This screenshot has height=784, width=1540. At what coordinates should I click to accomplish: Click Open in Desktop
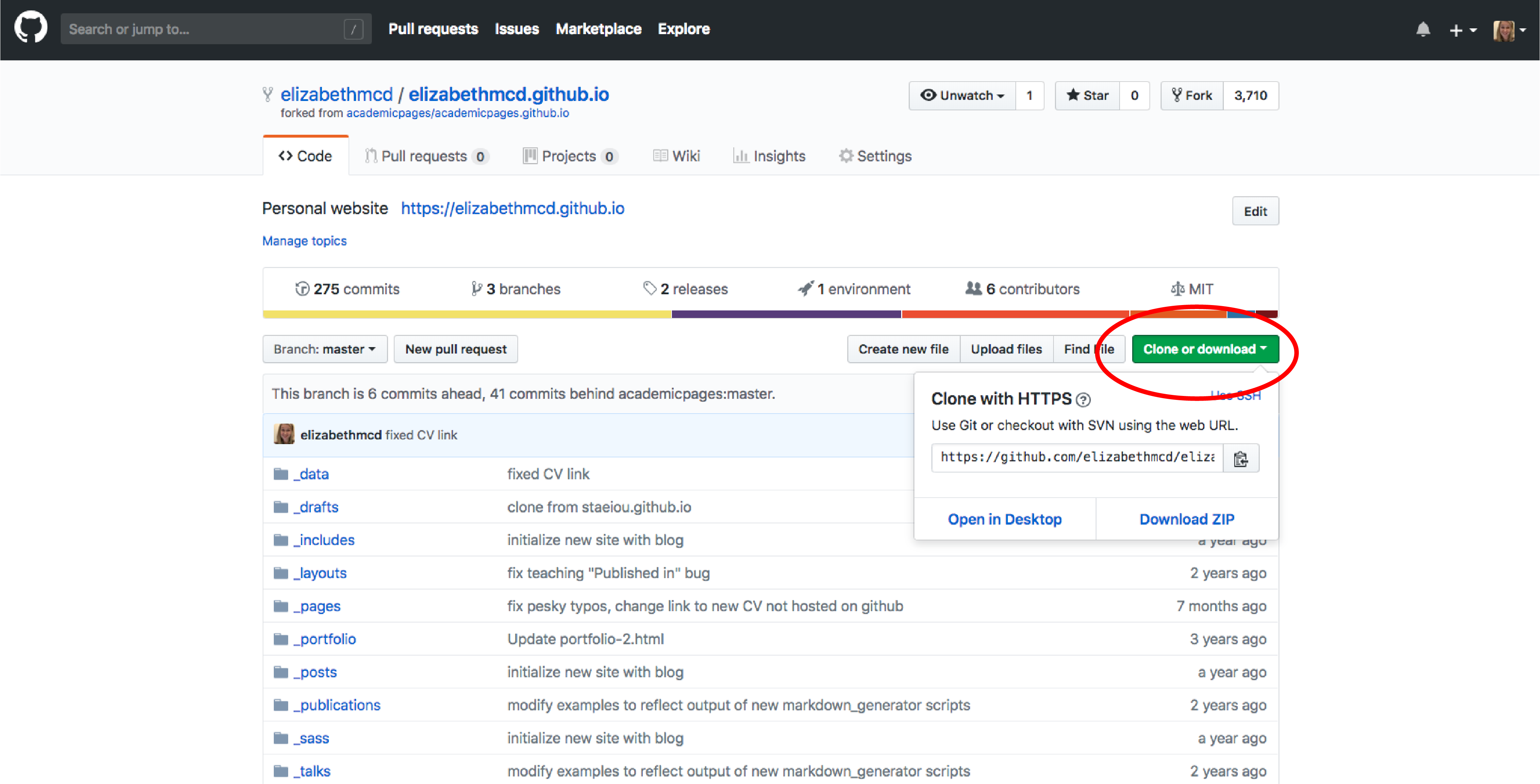tap(1004, 519)
